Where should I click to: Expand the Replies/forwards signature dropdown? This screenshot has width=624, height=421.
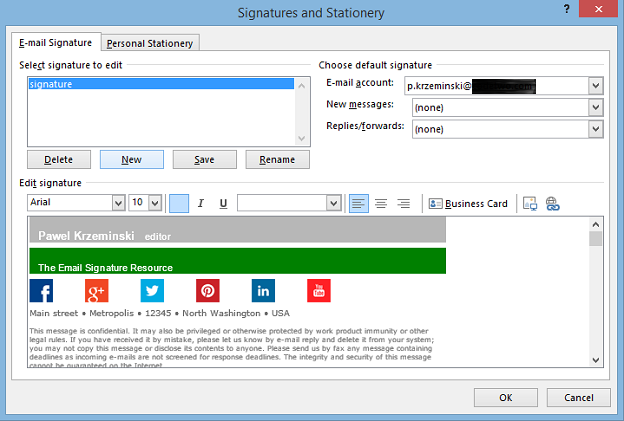[596, 129]
